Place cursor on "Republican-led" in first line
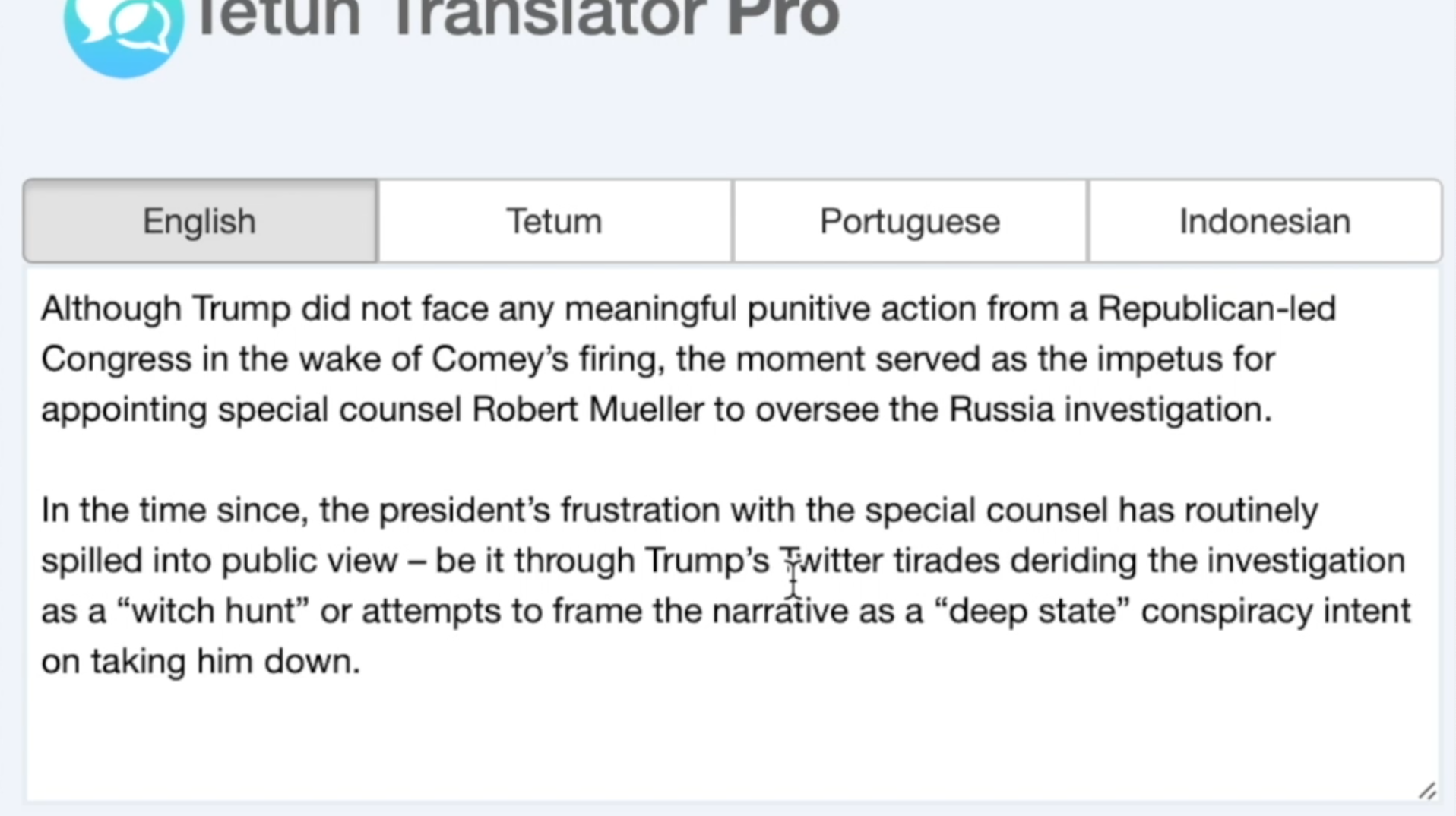This screenshot has width=1456, height=816. coord(1217,308)
